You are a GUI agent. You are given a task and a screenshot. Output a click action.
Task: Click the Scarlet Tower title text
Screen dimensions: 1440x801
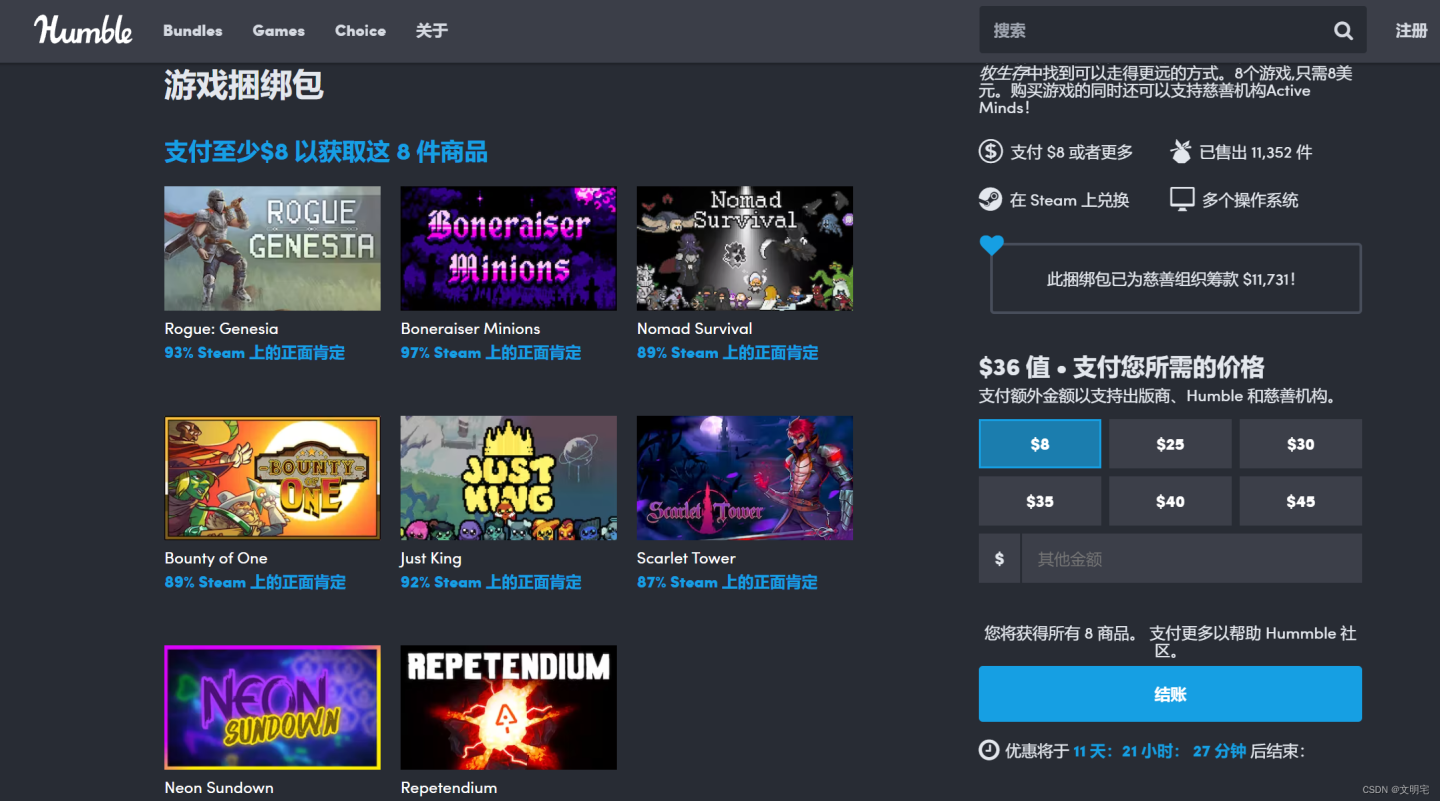[x=686, y=558]
